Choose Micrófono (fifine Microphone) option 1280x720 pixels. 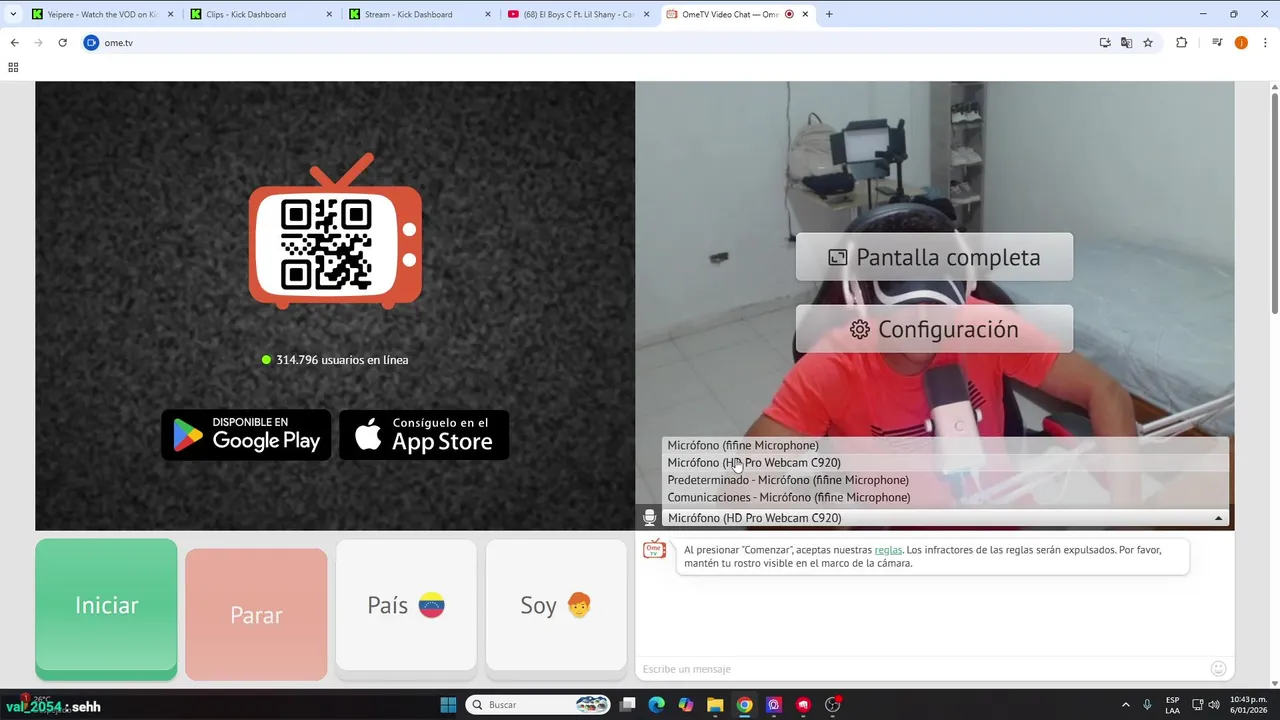[945, 445]
